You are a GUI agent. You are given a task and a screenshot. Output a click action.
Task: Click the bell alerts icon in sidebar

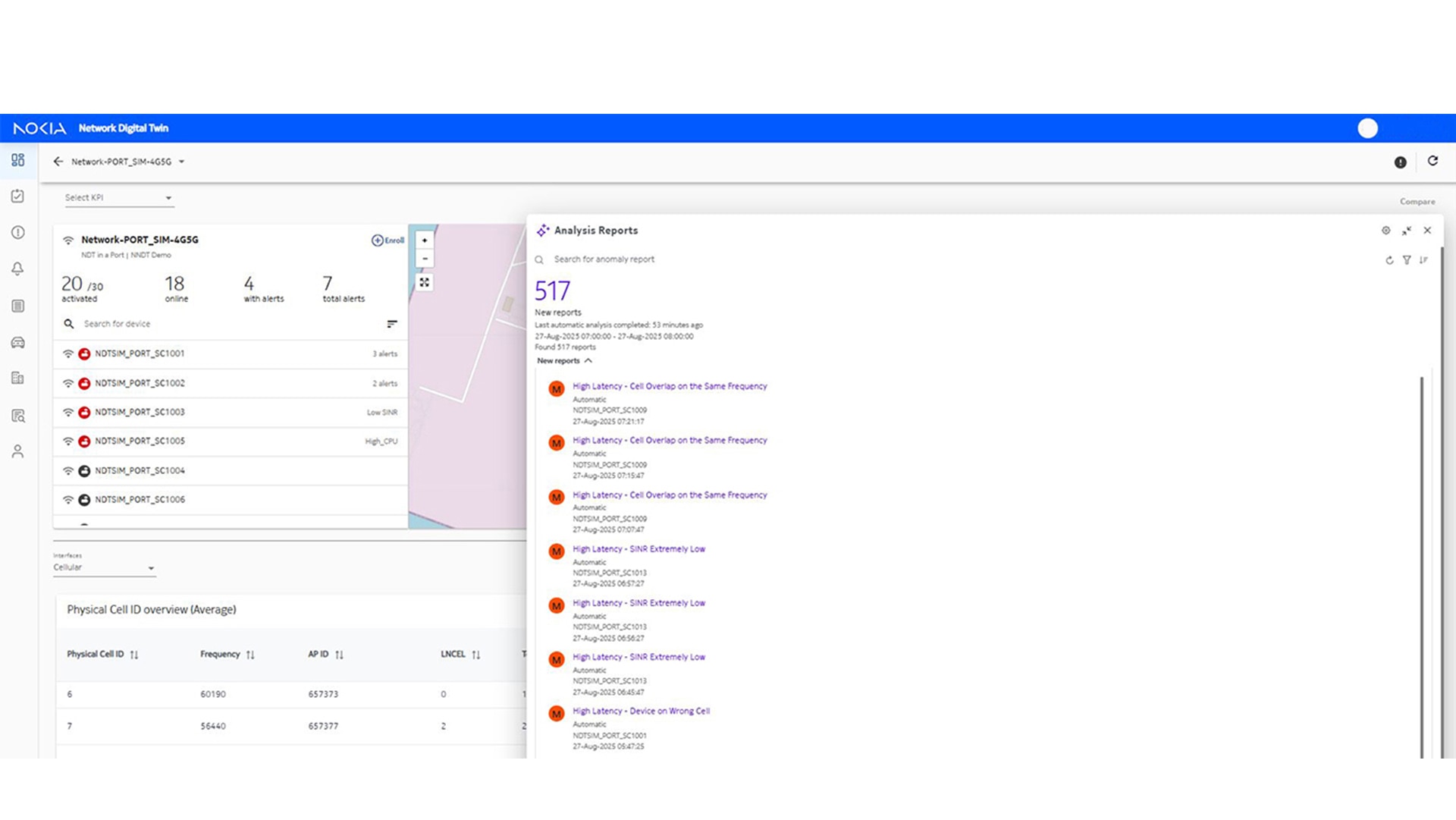(18, 269)
